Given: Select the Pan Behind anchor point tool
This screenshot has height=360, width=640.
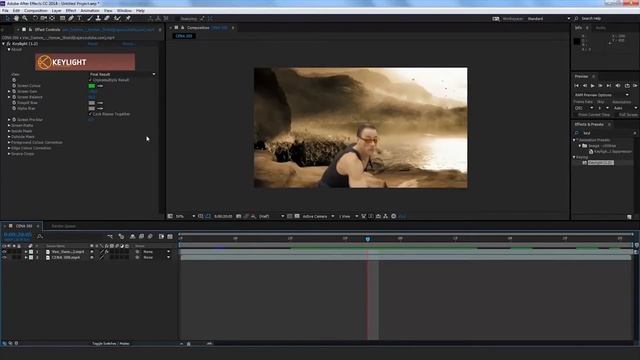Looking at the screenshot, I should pos(52,18).
